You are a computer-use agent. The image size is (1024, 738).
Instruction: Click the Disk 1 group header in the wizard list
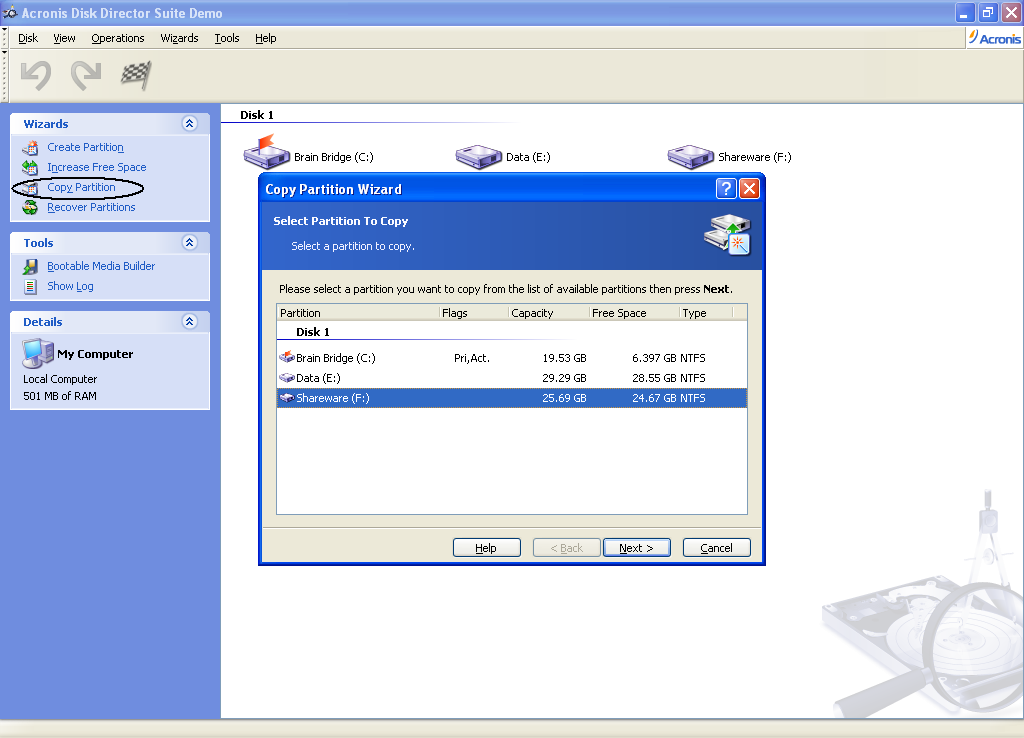pos(313,332)
